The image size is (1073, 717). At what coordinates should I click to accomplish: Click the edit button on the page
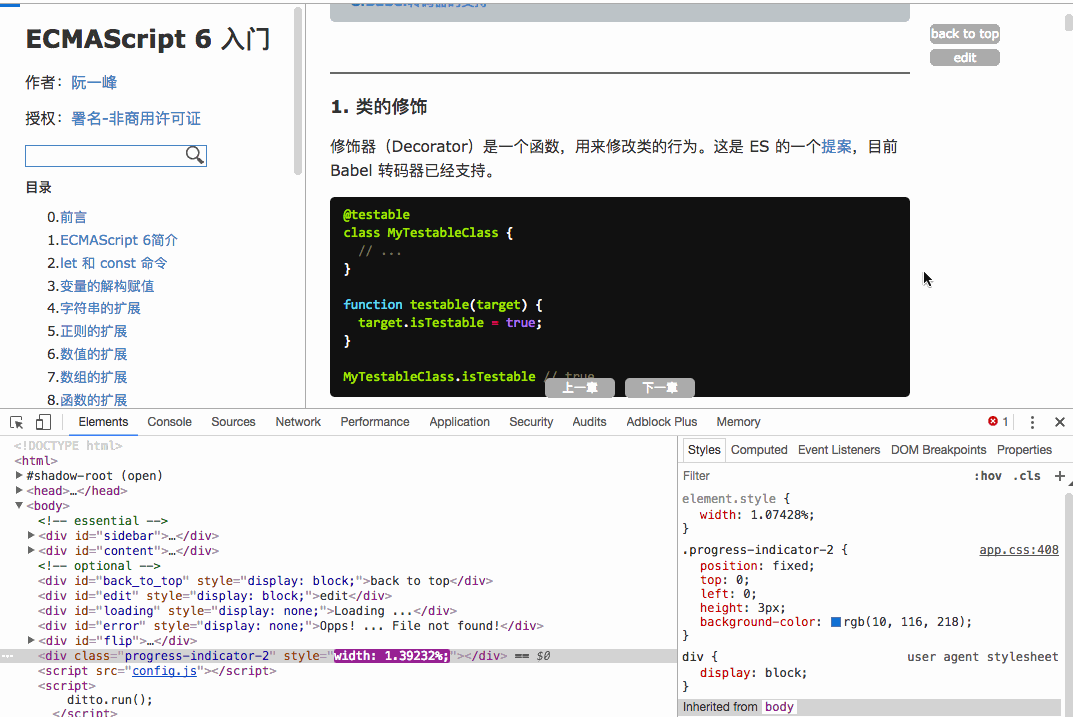point(965,57)
